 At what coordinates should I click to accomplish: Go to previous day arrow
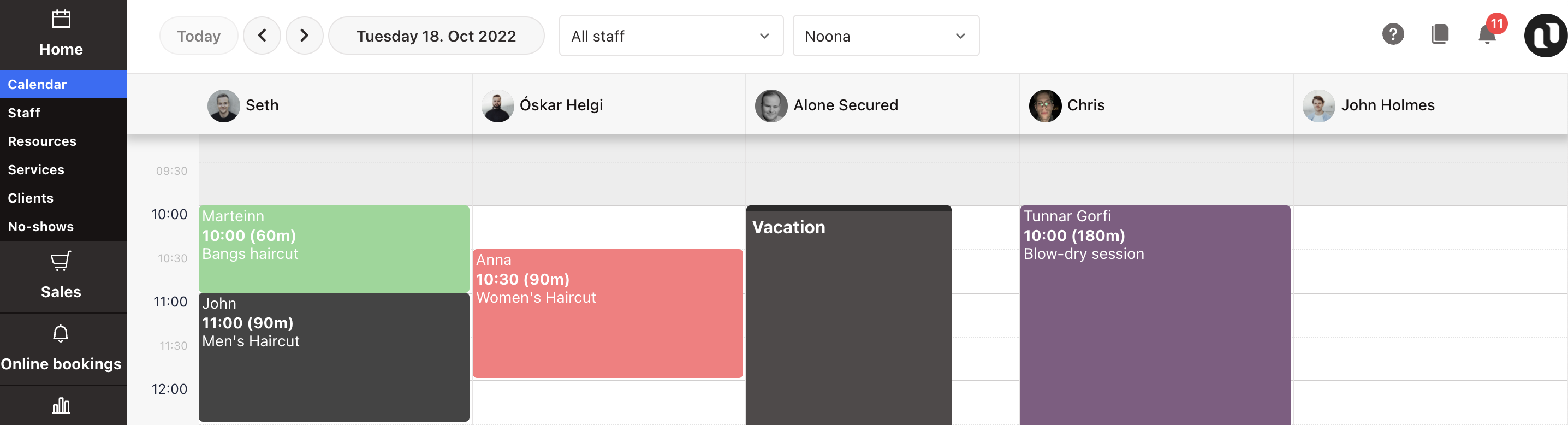click(x=262, y=36)
